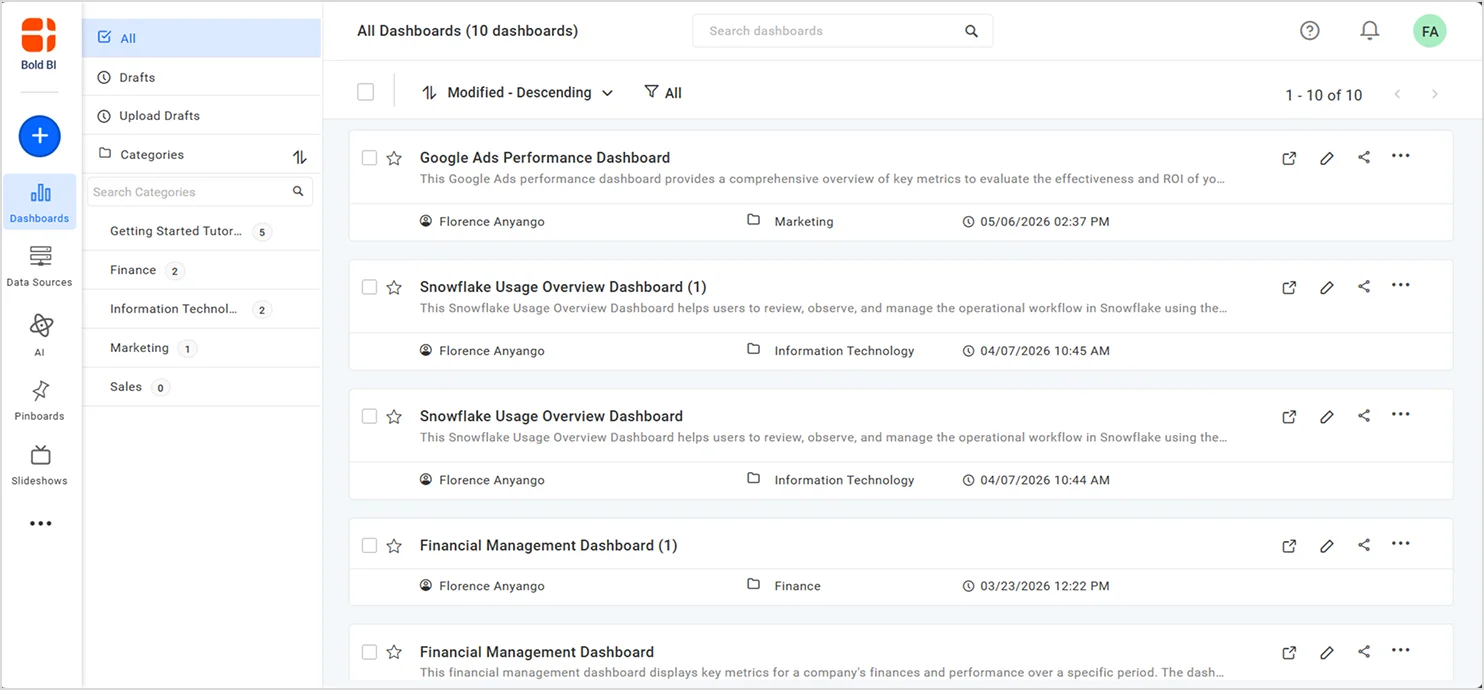Click the Search dashboards field

[842, 31]
